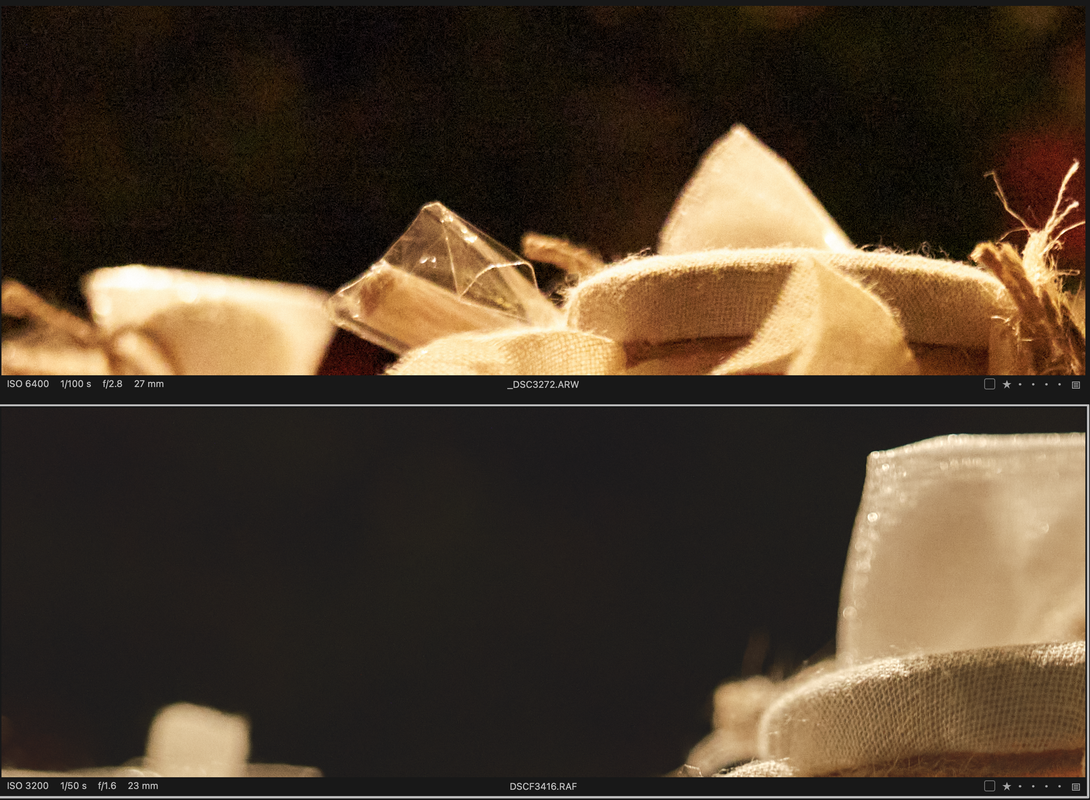The height and width of the screenshot is (800, 1090).
Task: Click the DSCF3416.RAF file name label
Action: [x=543, y=787]
